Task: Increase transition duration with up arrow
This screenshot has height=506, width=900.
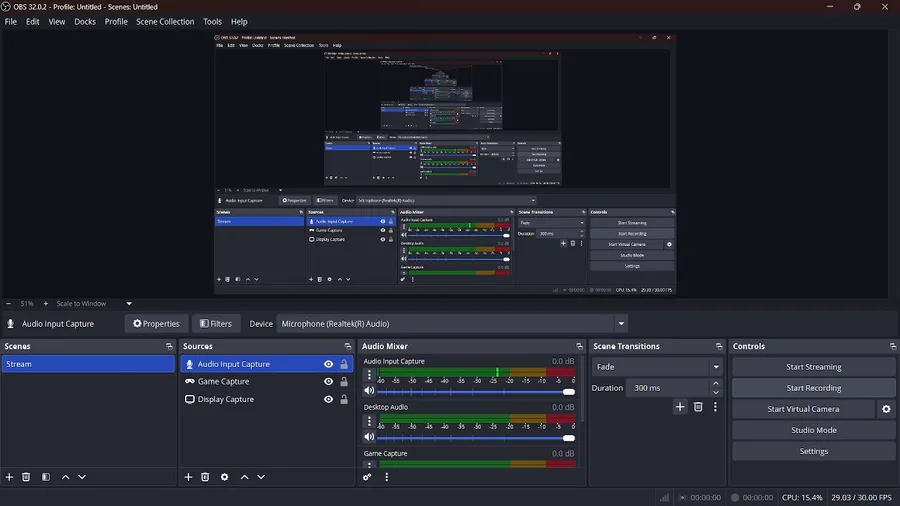Action: pyautogui.click(x=716, y=383)
